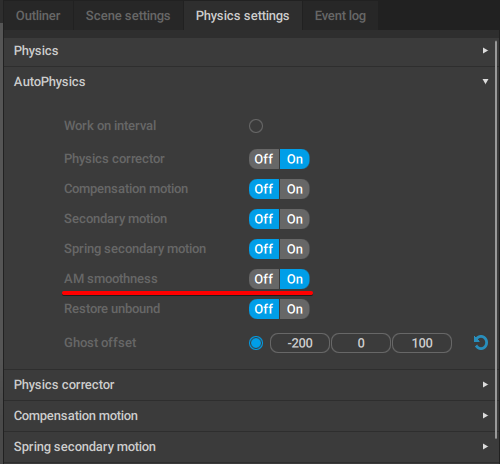Disable the Ghost offset radio button

pos(256,343)
